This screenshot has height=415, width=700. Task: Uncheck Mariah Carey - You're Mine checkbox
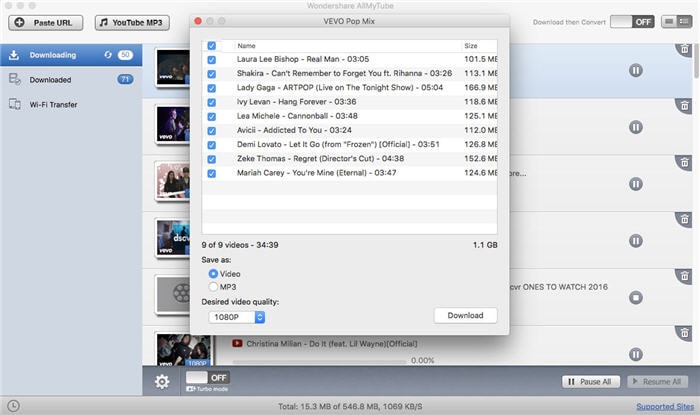click(212, 174)
